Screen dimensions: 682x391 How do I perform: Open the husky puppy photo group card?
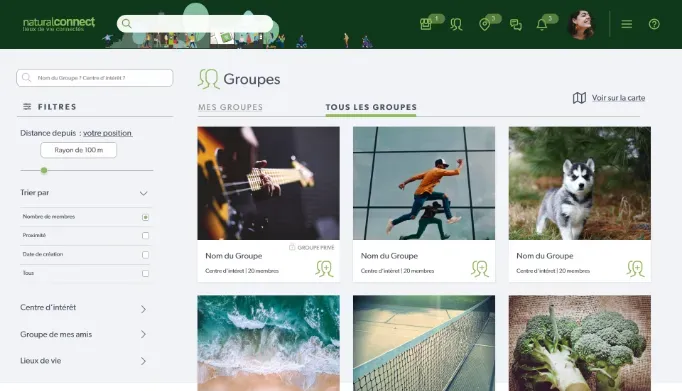580,183
